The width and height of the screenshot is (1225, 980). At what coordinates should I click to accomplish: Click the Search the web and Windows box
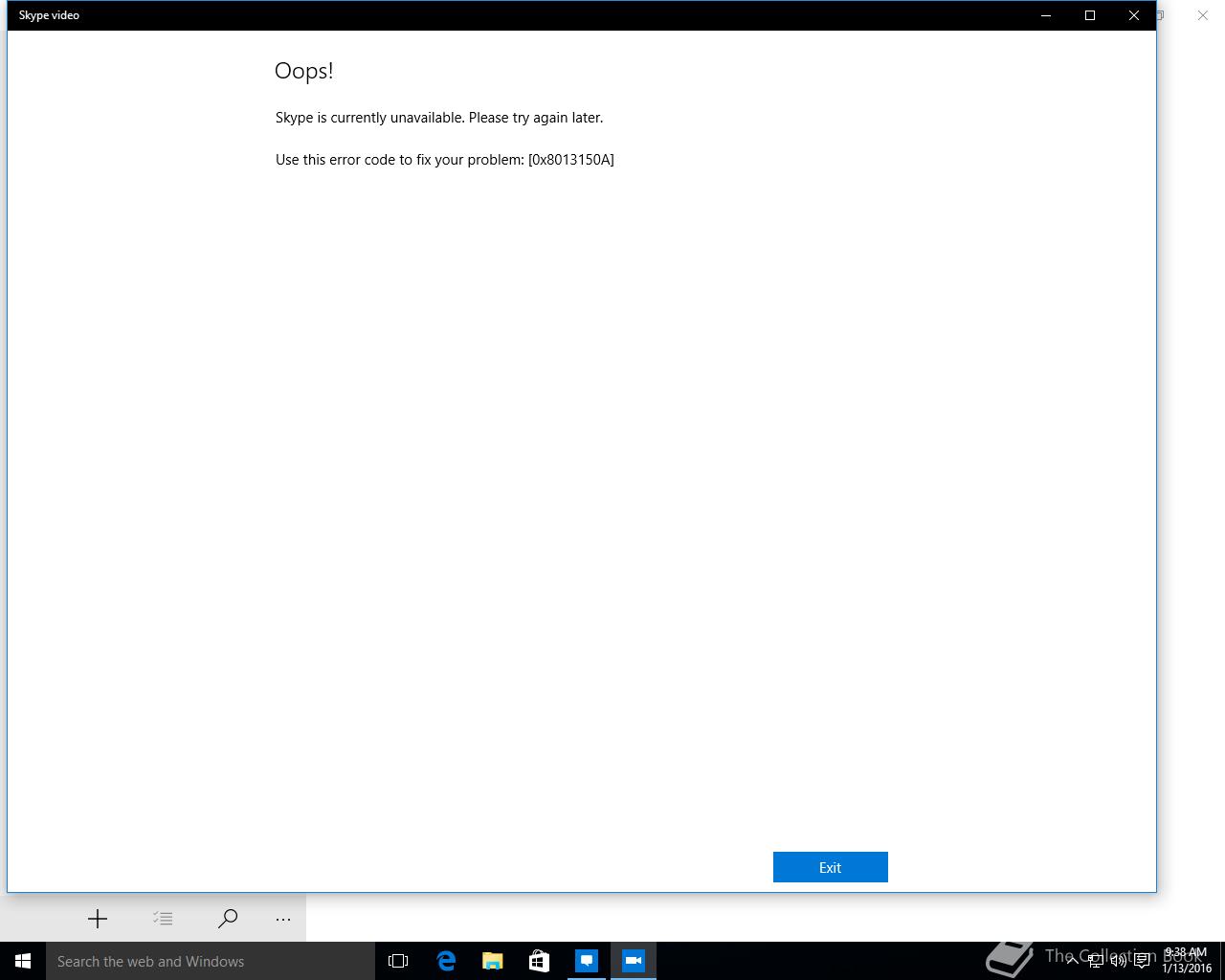point(211,961)
